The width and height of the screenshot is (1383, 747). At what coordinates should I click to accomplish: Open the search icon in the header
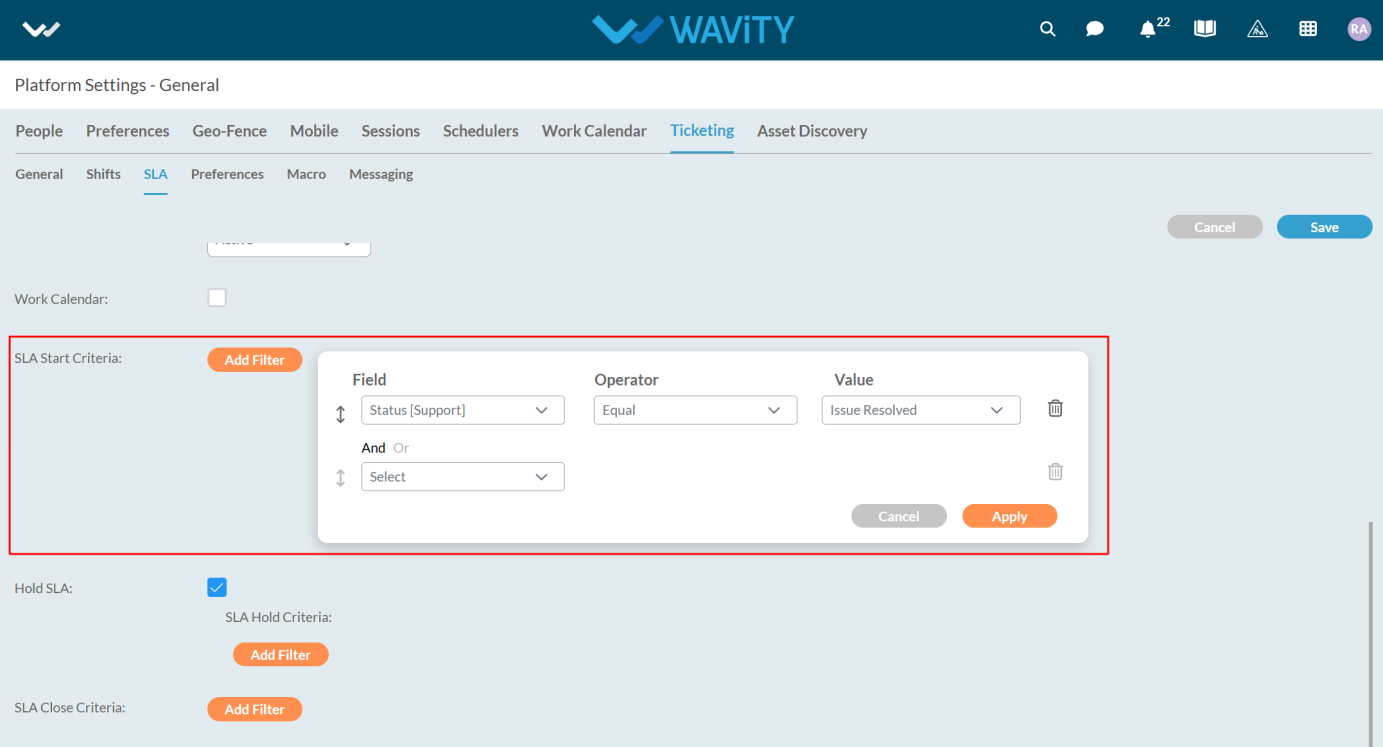coord(1047,29)
